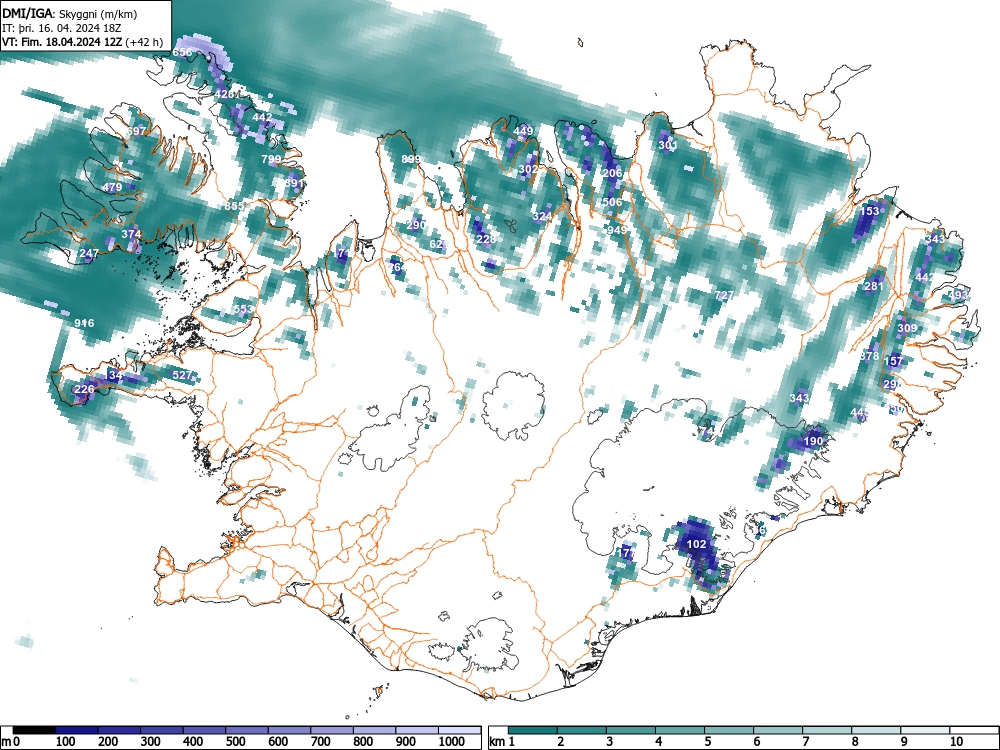Viewport: 1000px width, 750px height.
Task: Select the black swatch between 0 and 100 m
Action: click(34, 730)
